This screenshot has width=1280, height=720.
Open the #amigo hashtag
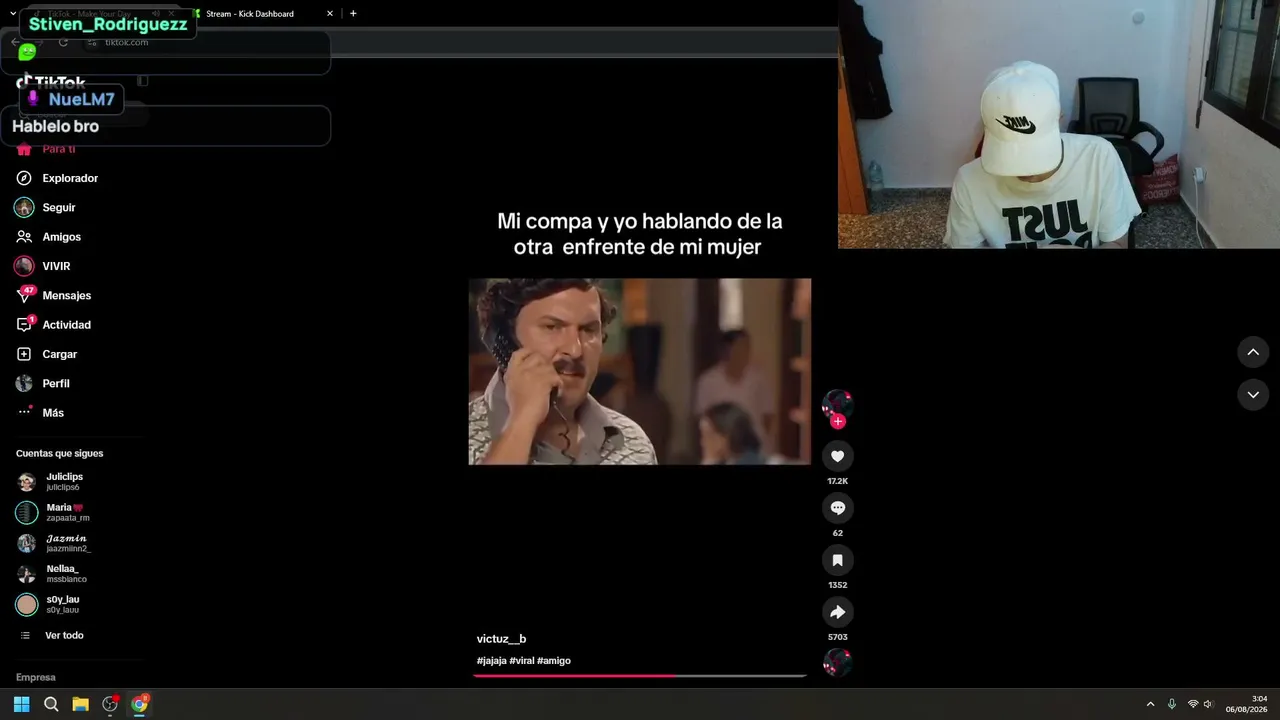(554, 661)
